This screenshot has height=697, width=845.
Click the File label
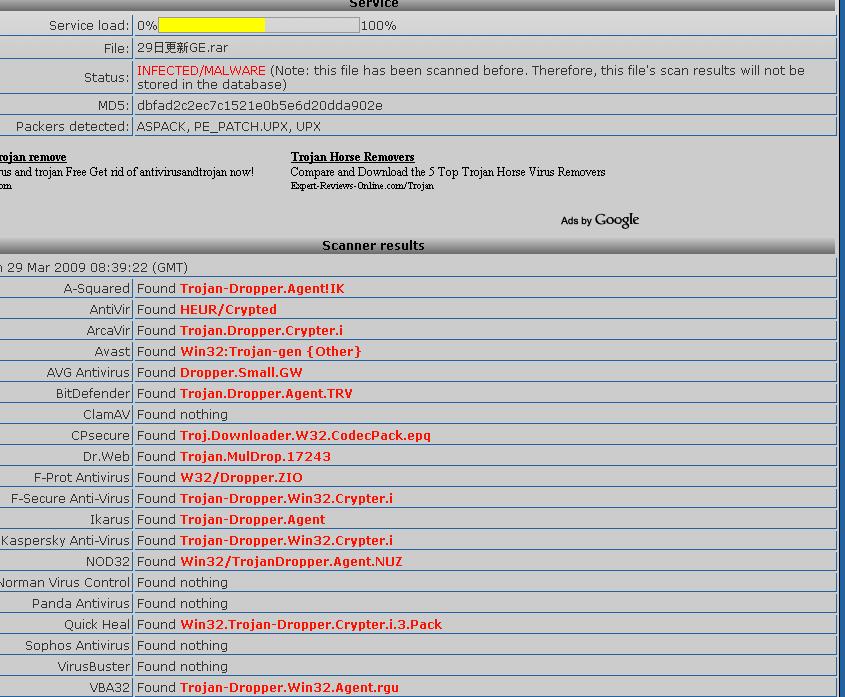pyautogui.click(x=116, y=49)
